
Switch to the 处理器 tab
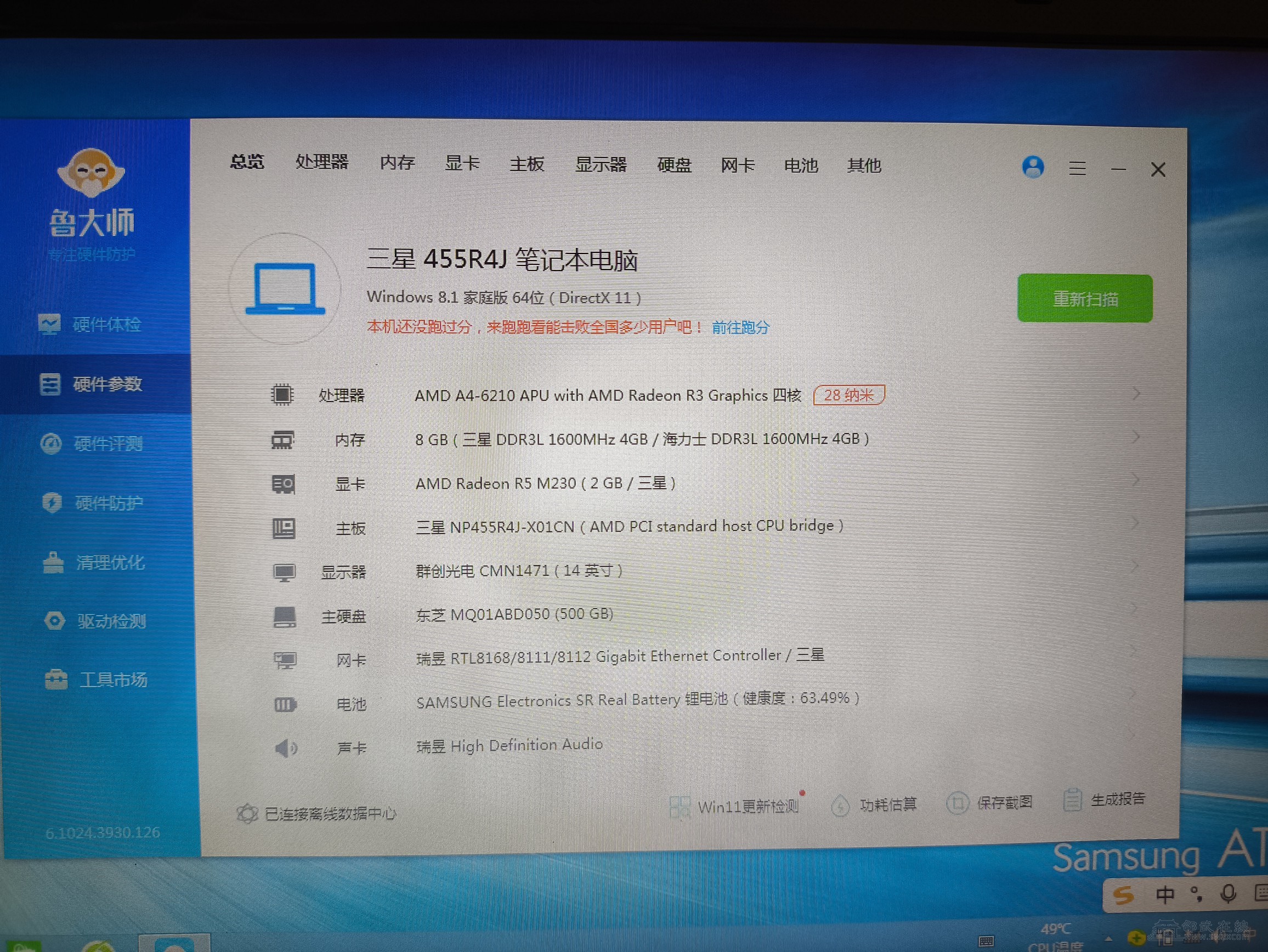pos(321,162)
